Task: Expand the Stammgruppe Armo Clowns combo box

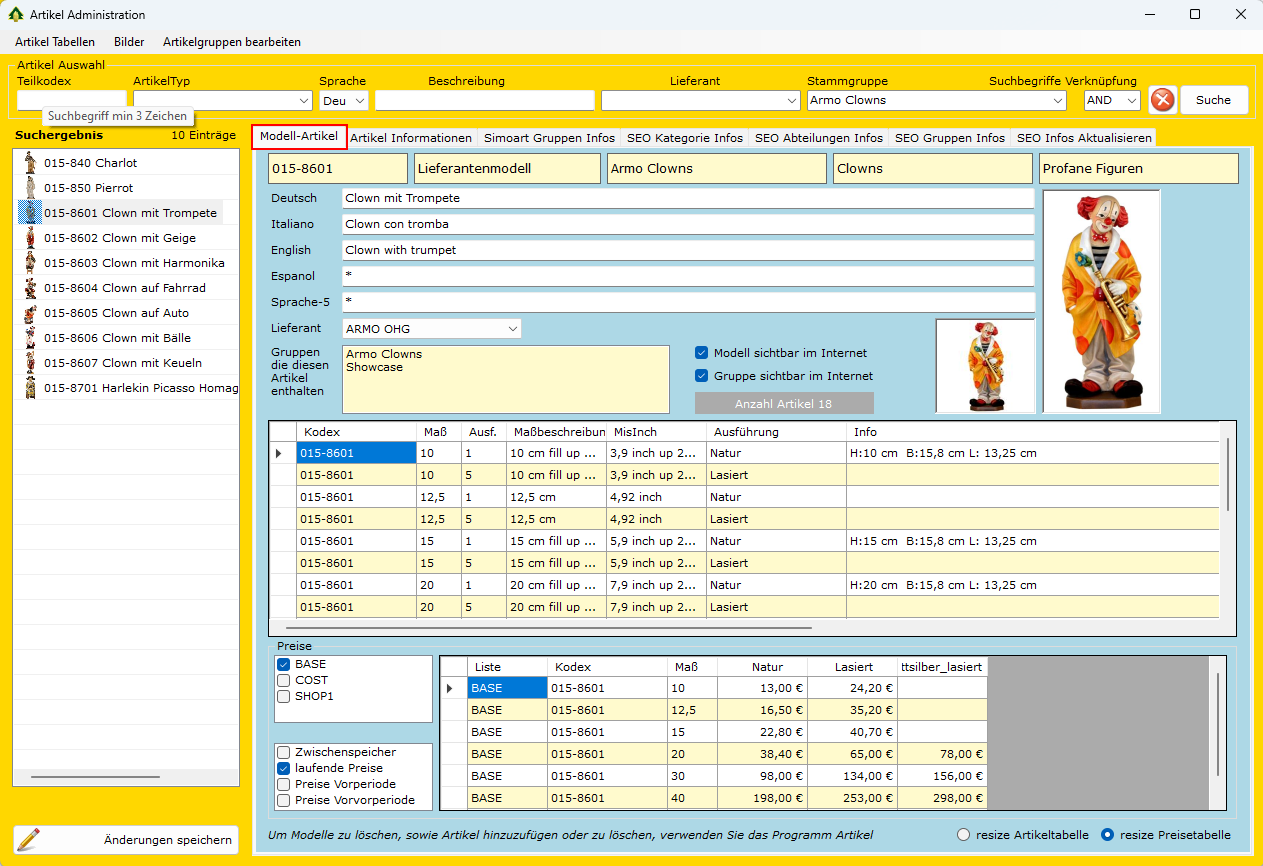Action: tap(1058, 101)
